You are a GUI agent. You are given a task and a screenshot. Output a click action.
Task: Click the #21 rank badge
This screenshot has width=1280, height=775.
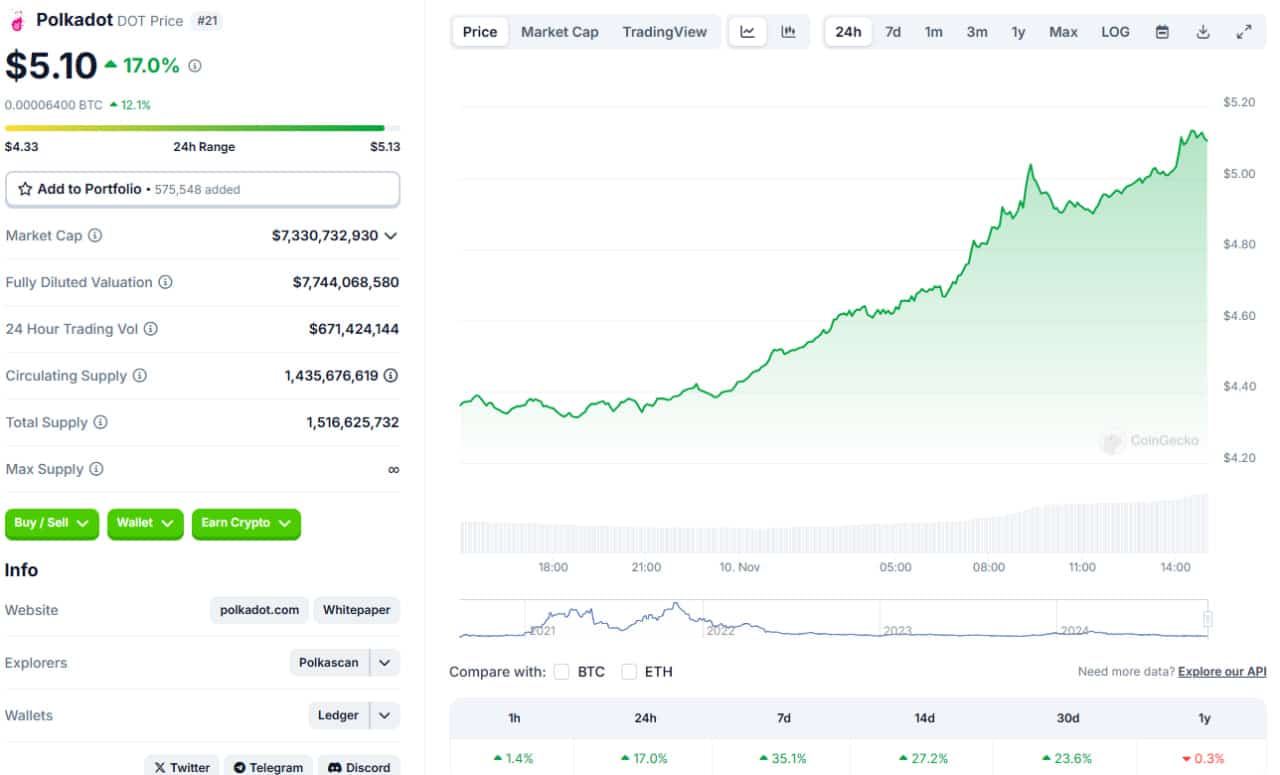pos(208,20)
